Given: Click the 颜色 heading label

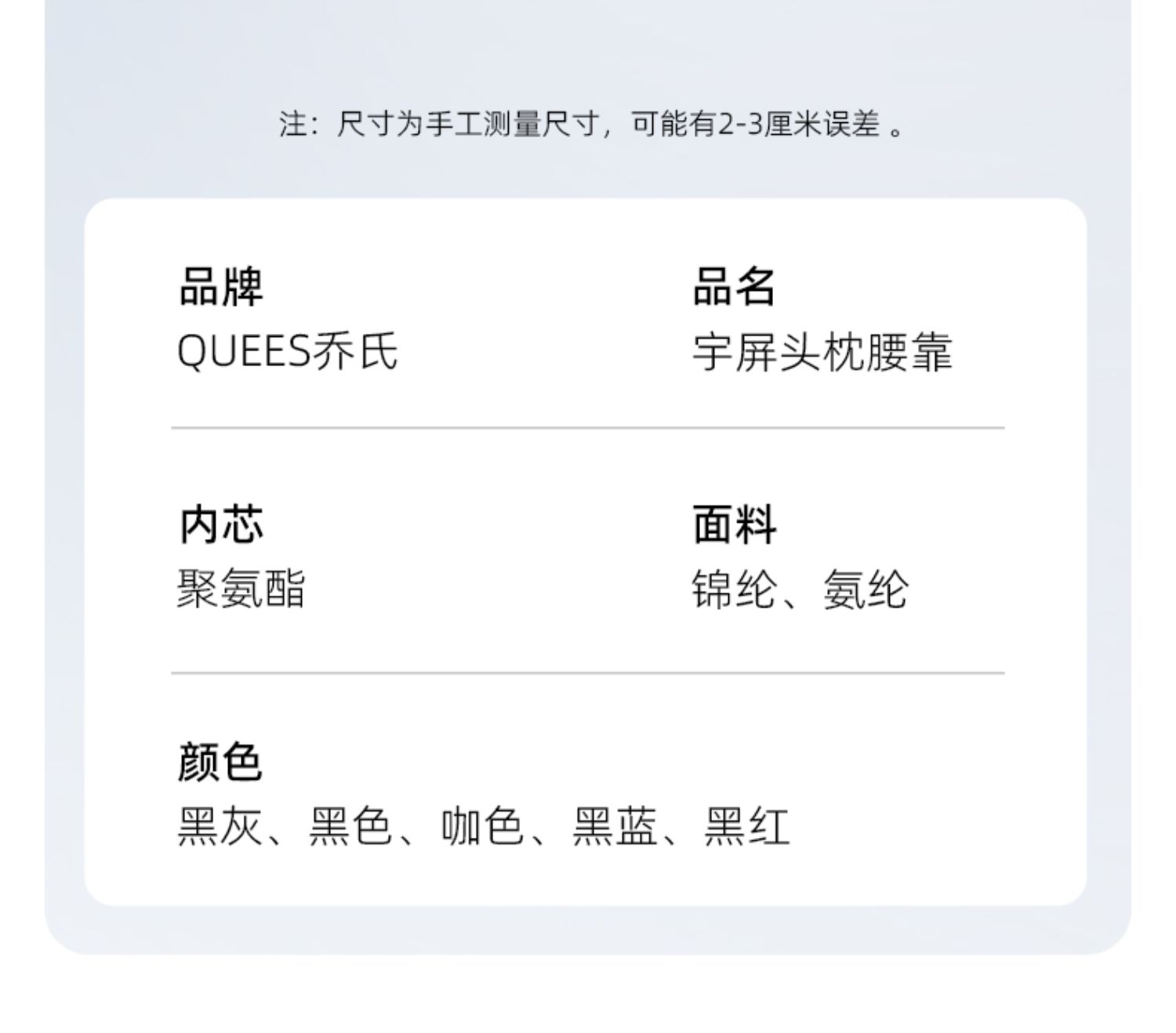Looking at the screenshot, I should 220,762.
